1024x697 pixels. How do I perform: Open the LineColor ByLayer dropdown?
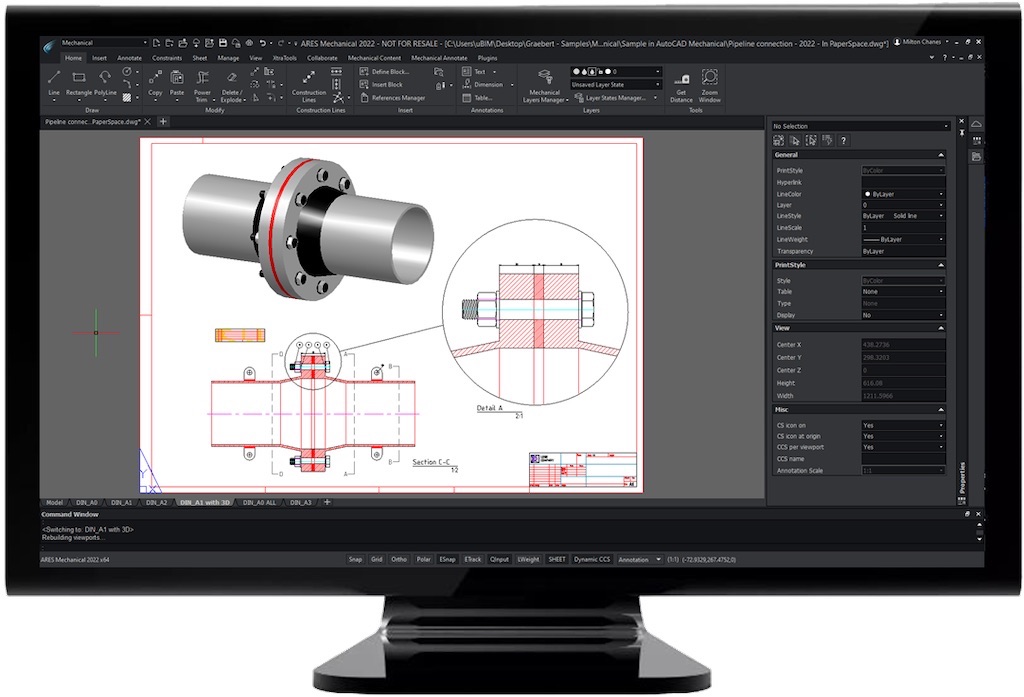click(903, 194)
